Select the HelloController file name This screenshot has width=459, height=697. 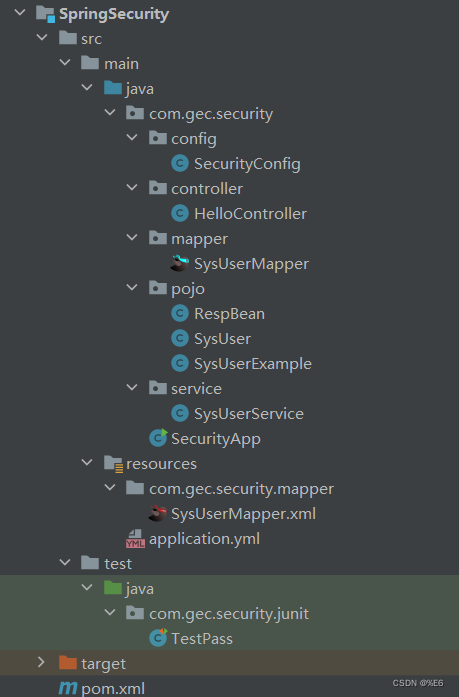point(251,214)
